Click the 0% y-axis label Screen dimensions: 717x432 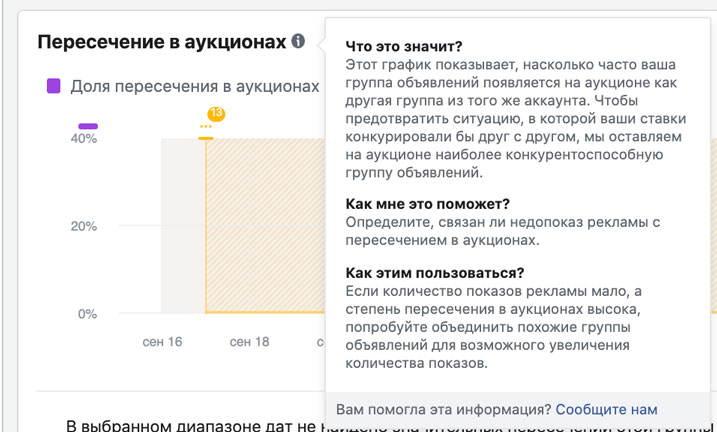pyautogui.click(x=86, y=314)
